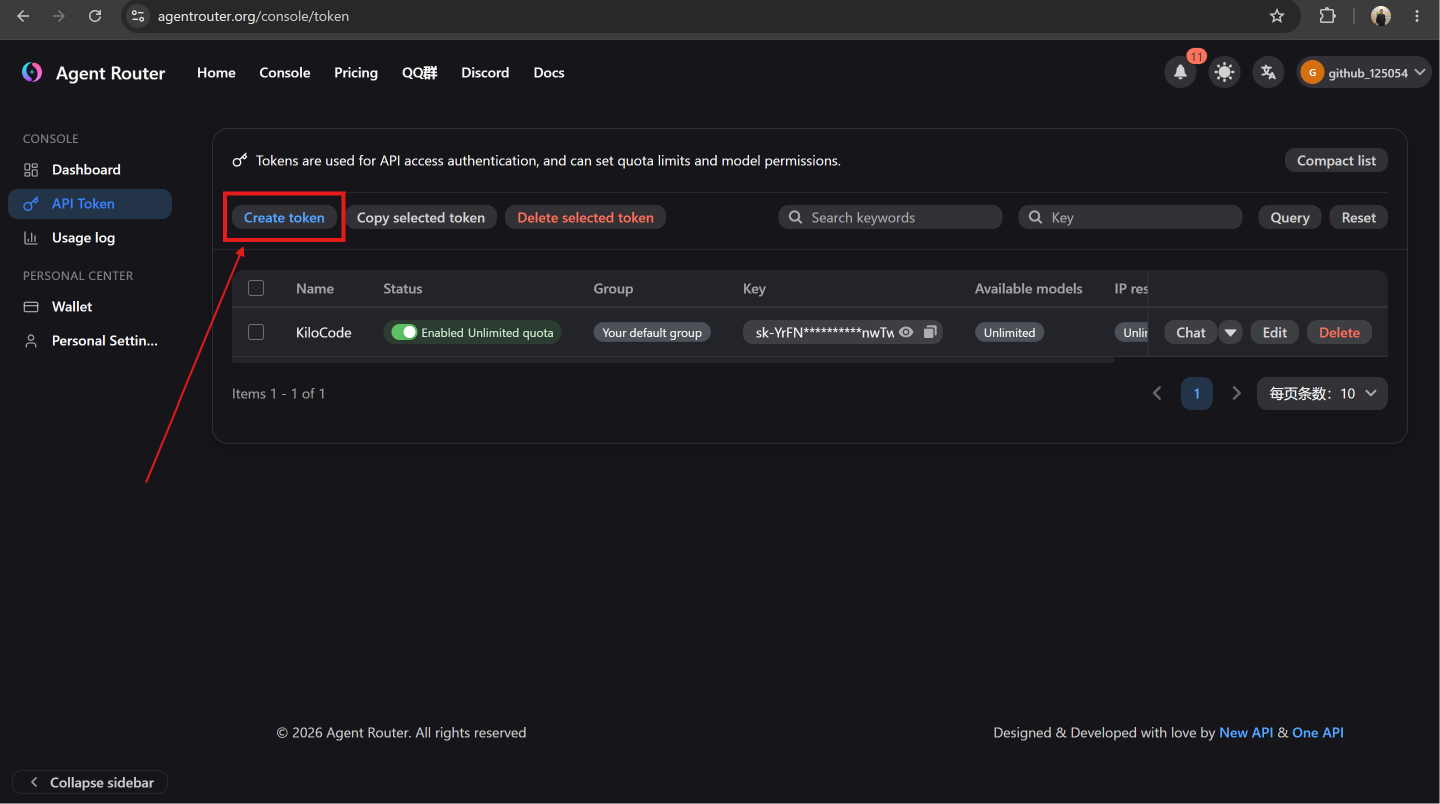Image resolution: width=1440 pixels, height=804 pixels.
Task: Open Personal Settings in sidebar
Action: coord(90,340)
